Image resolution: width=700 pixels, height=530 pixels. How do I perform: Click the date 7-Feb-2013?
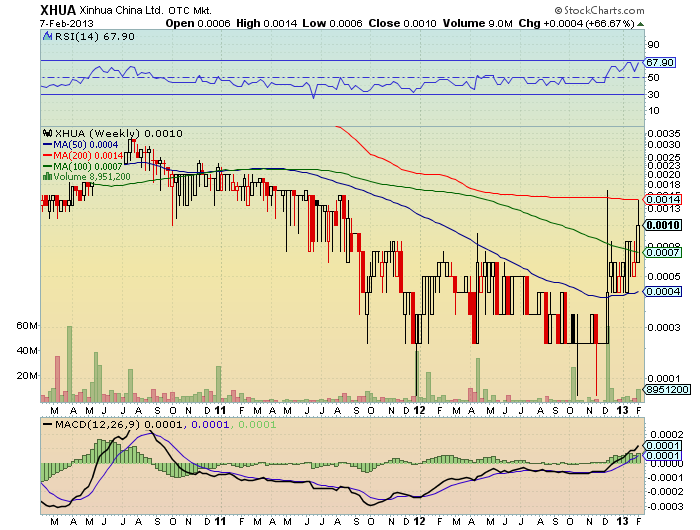[x=67, y=24]
